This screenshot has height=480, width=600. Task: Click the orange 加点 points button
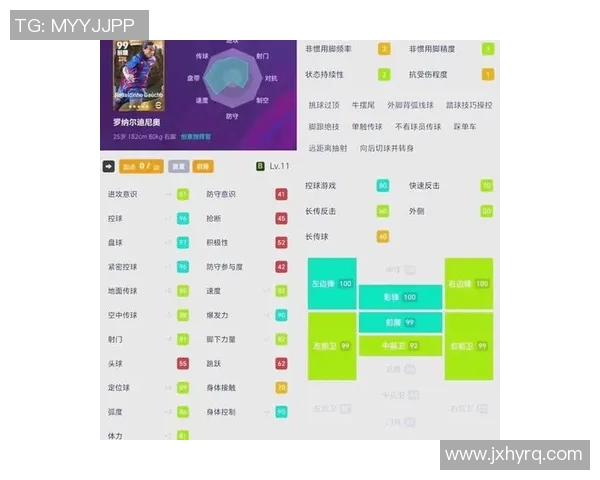point(141,167)
